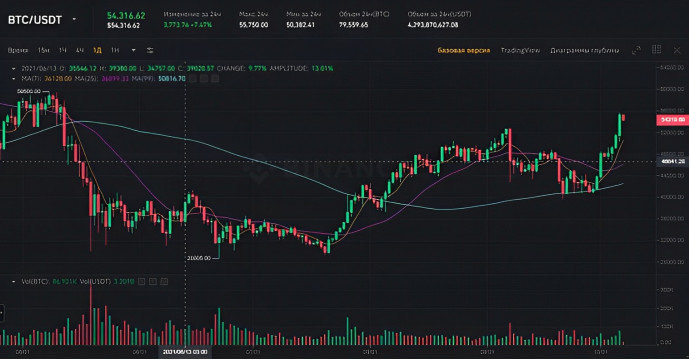Click the 24h low value 50,382.41
Screen dimensions: 689x360
301,25
